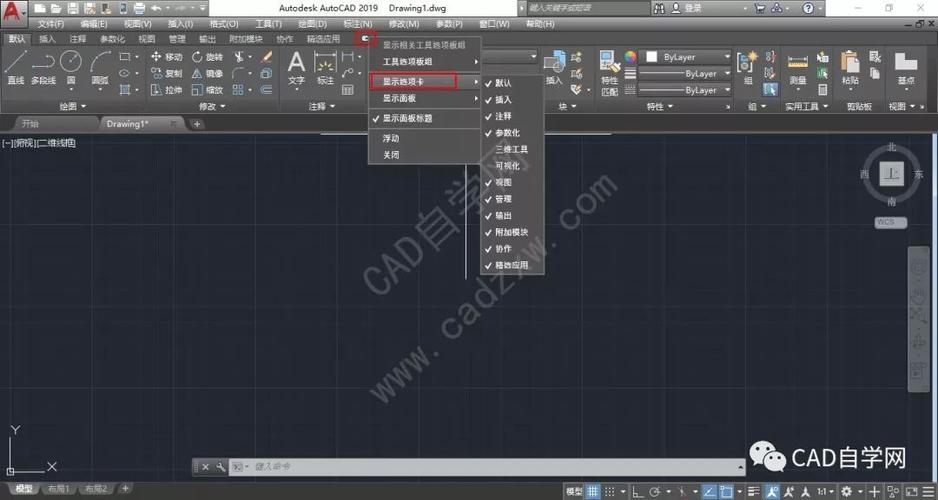The image size is (938, 500).
Task: Select the Dimension (标注) tool
Action: [325, 68]
